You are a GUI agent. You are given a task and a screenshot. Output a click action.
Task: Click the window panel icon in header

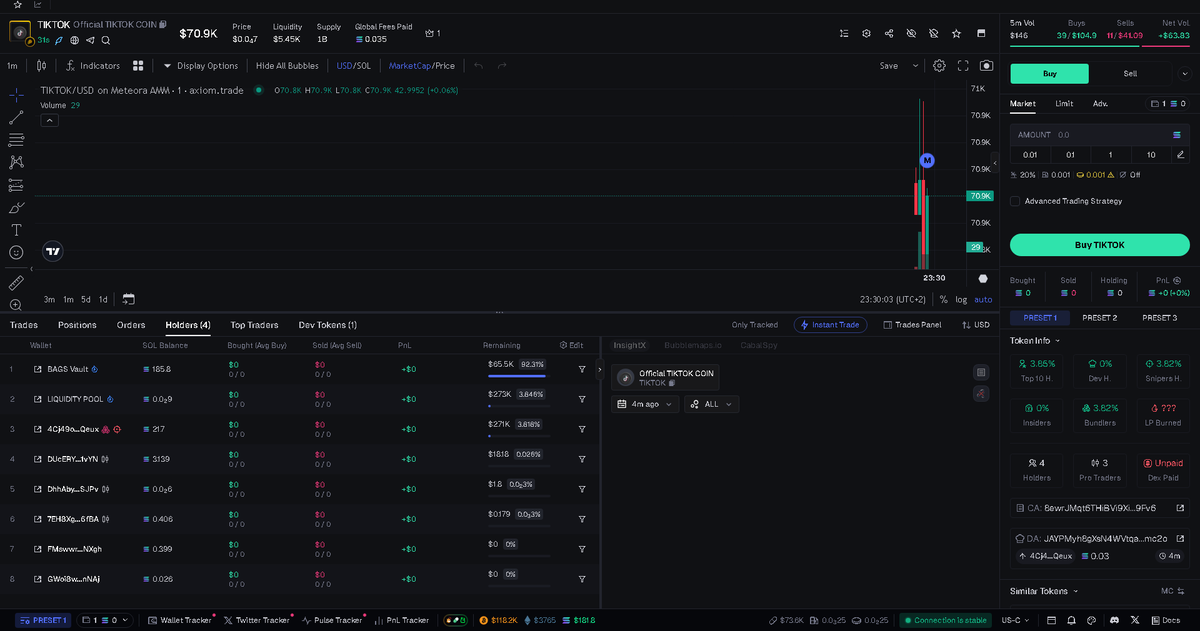click(x=979, y=33)
